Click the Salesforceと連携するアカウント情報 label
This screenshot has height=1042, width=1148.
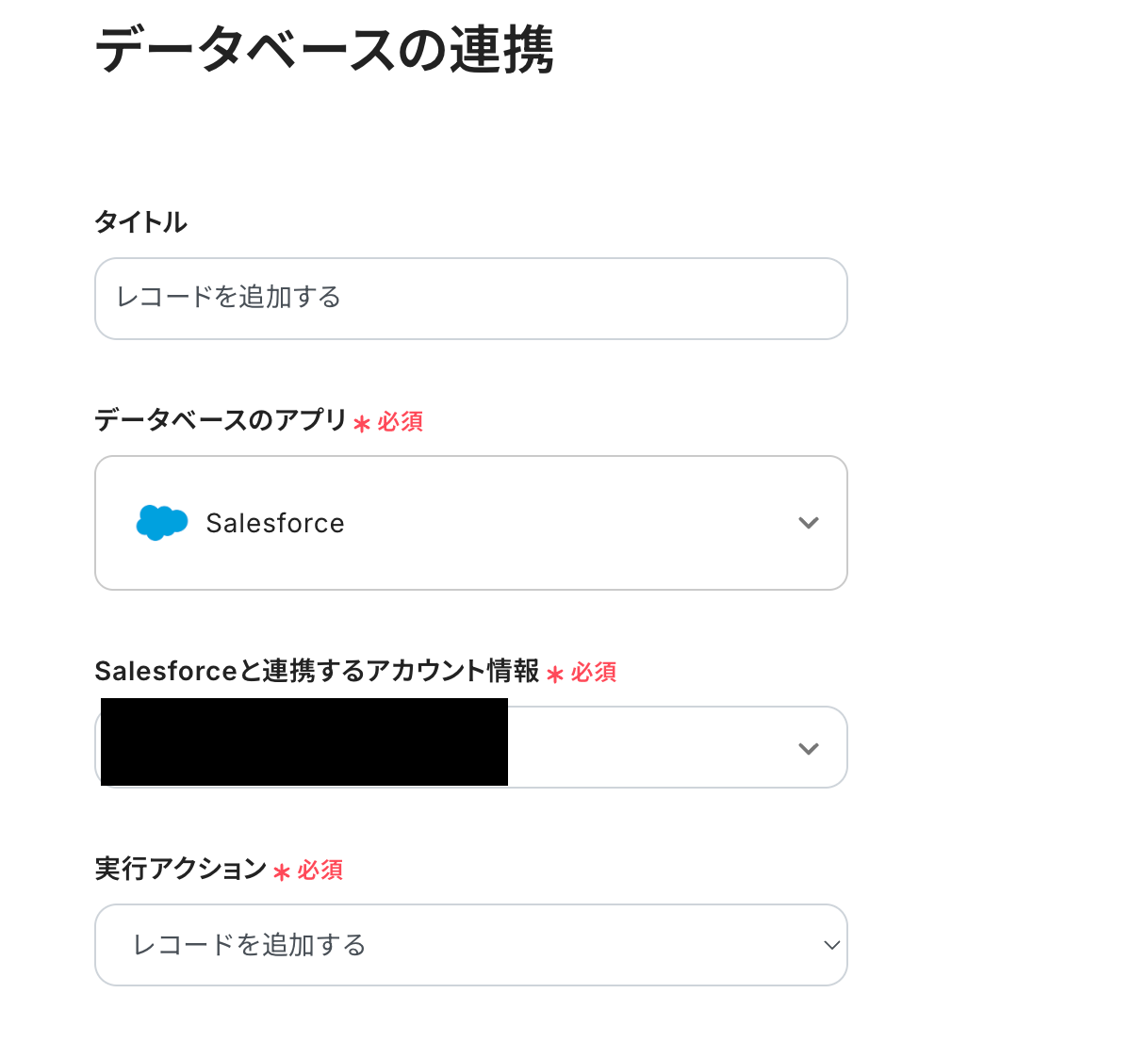click(317, 671)
